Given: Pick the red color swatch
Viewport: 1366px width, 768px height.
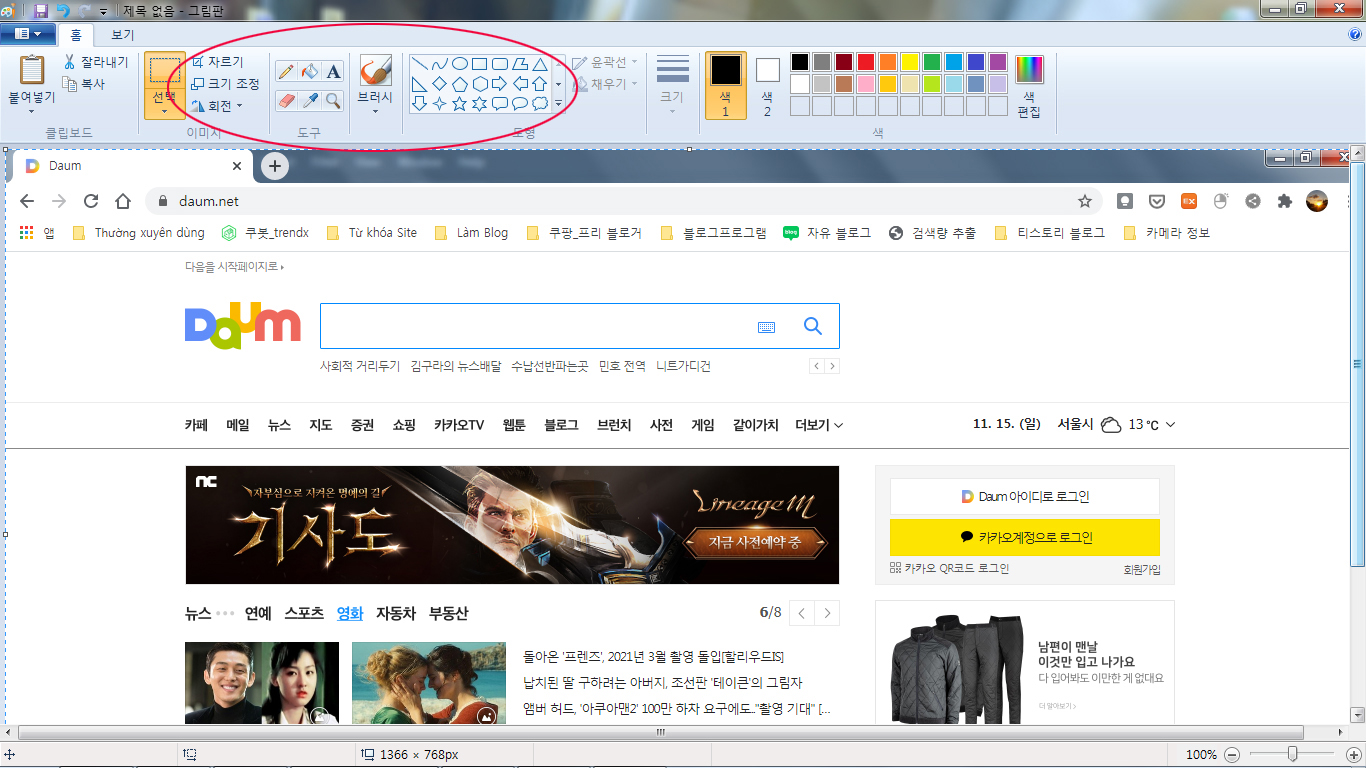Looking at the screenshot, I should (866, 62).
